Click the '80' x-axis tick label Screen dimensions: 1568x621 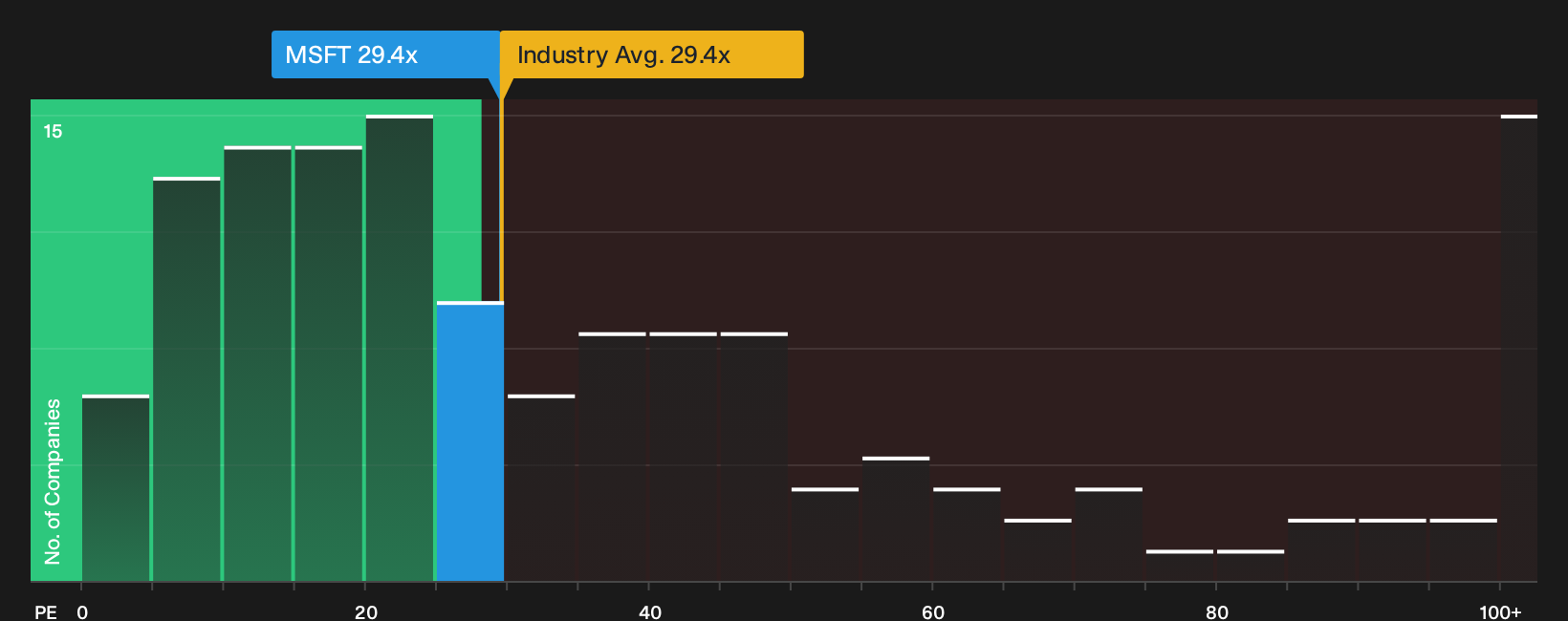pos(1217,611)
